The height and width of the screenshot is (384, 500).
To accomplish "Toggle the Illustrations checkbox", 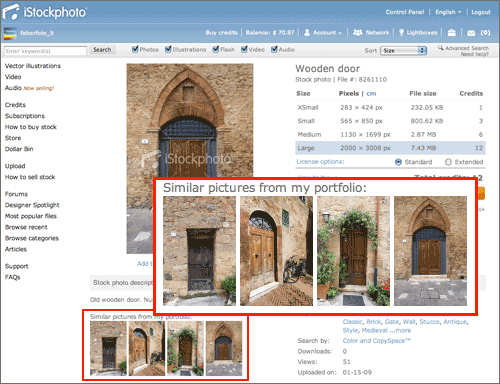I will pyautogui.click(x=168, y=49).
